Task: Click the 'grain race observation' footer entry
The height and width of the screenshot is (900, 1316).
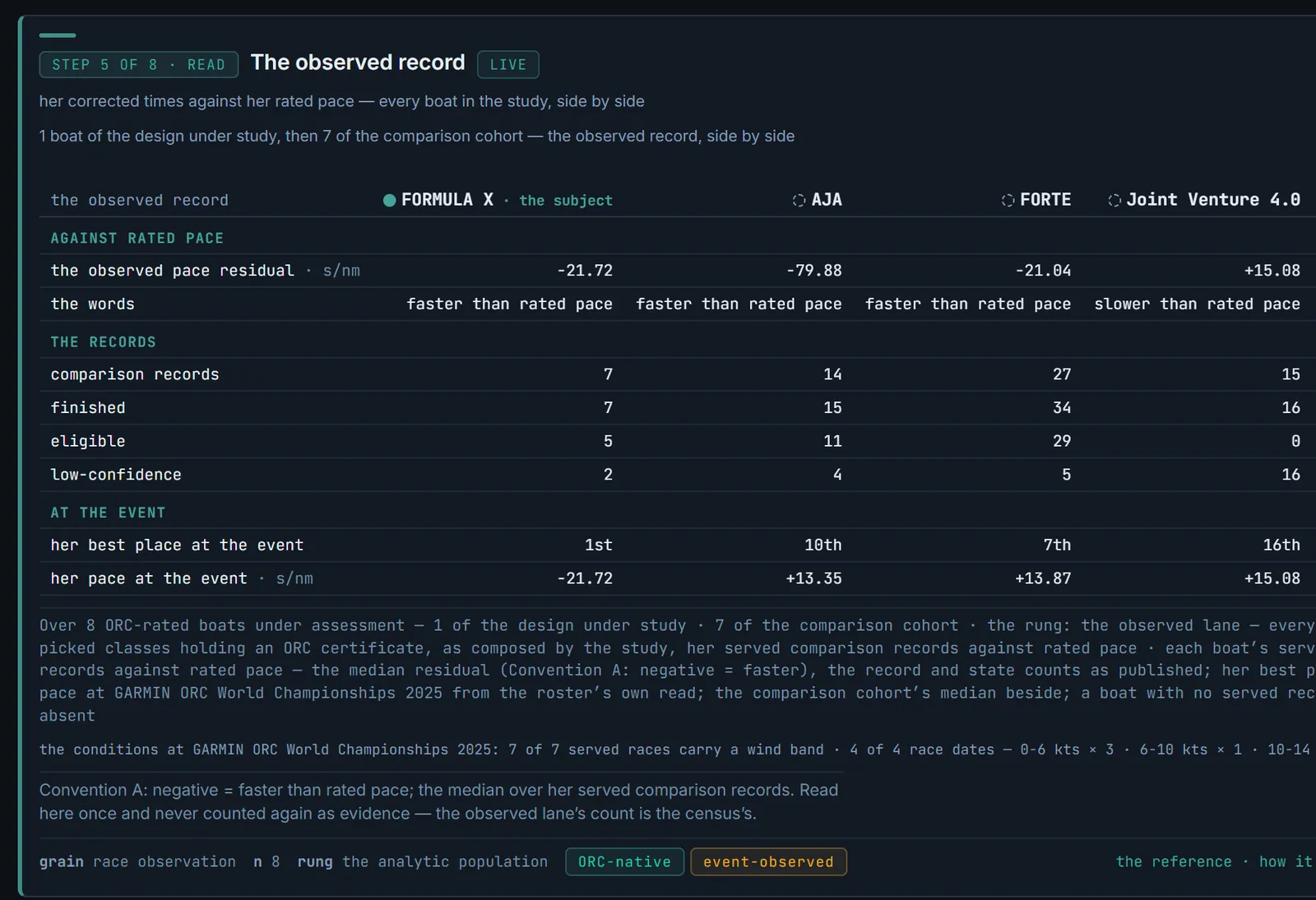Action: (x=137, y=861)
